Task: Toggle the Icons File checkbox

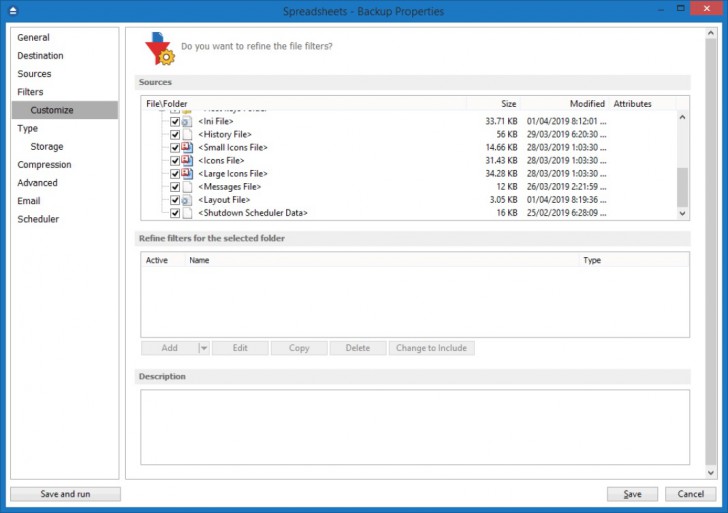Action: [x=175, y=161]
